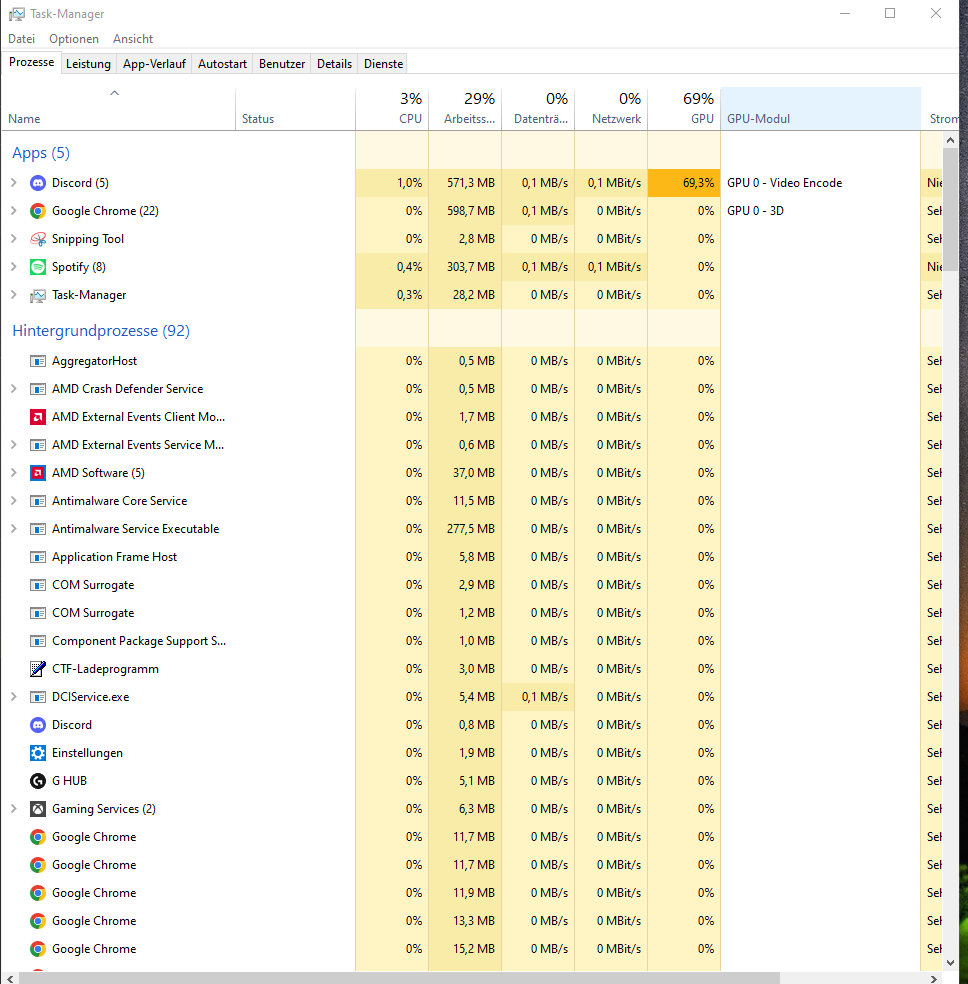968x984 pixels.
Task: Open the Ansicht menu
Action: click(133, 39)
